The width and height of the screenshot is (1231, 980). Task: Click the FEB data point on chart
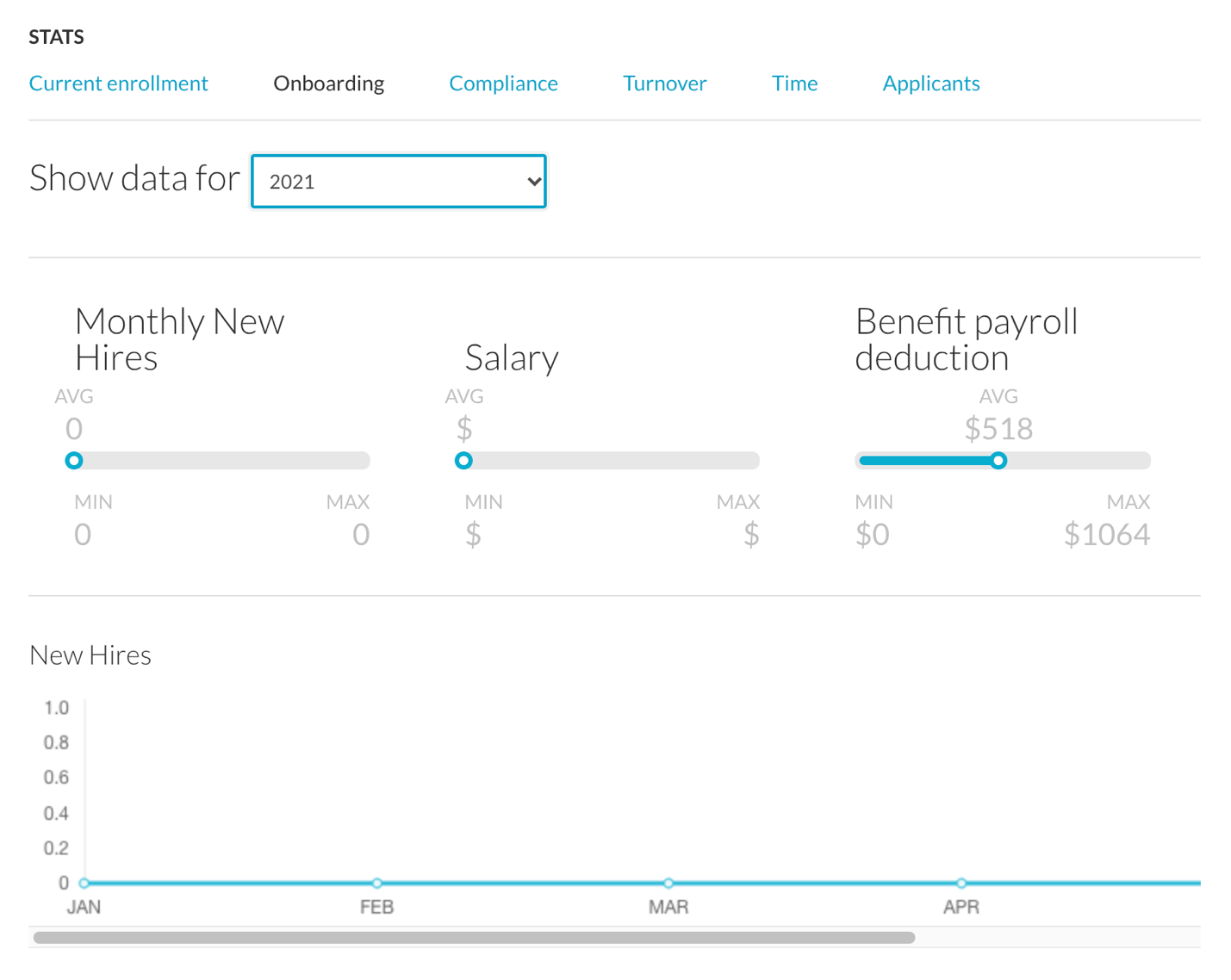[x=376, y=883]
